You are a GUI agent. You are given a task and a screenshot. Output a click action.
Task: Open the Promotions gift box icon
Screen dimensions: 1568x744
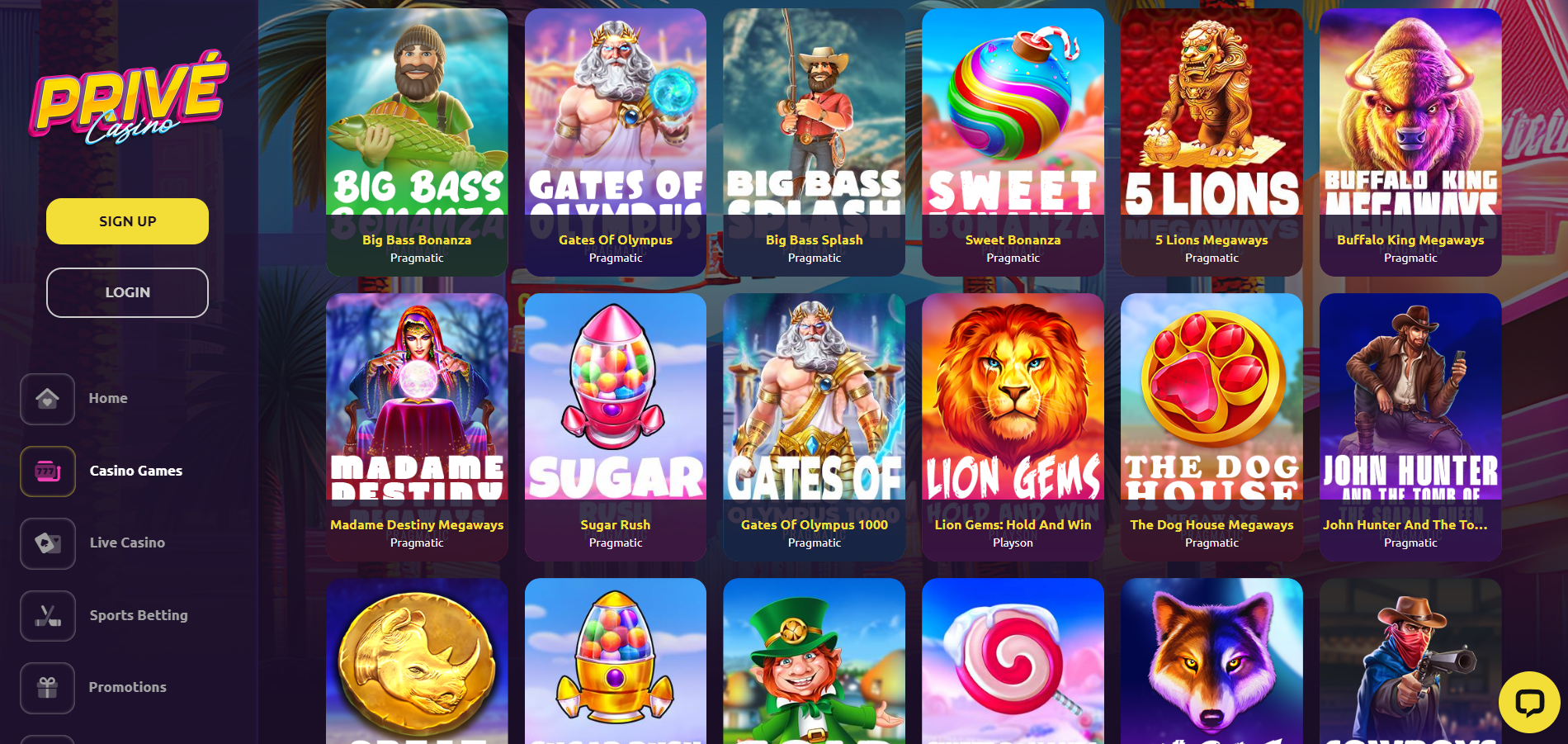point(48,688)
